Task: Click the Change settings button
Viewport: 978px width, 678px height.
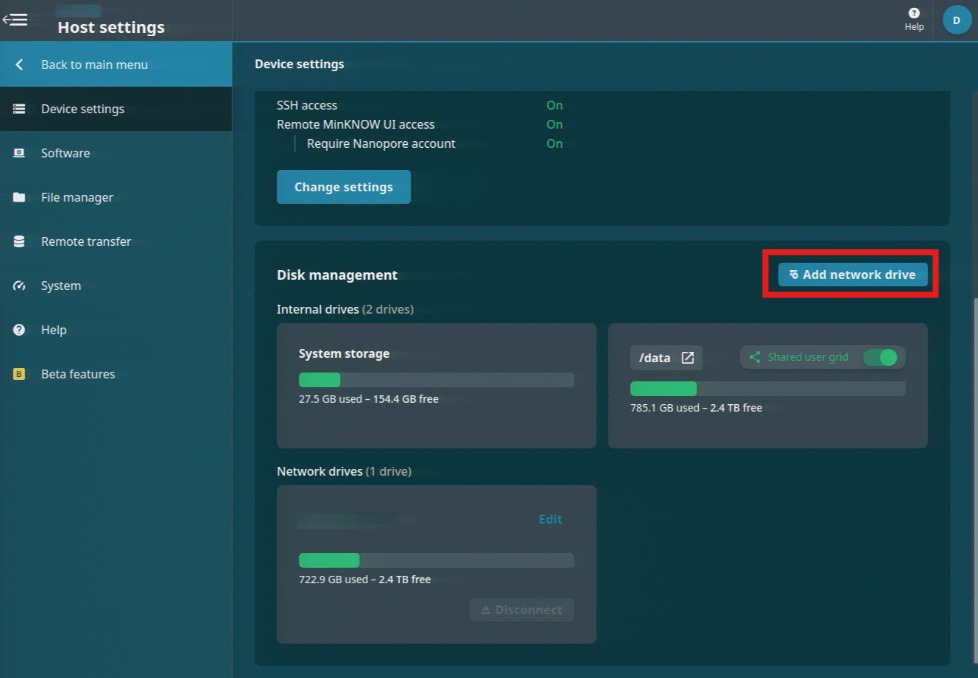Action: tap(343, 186)
